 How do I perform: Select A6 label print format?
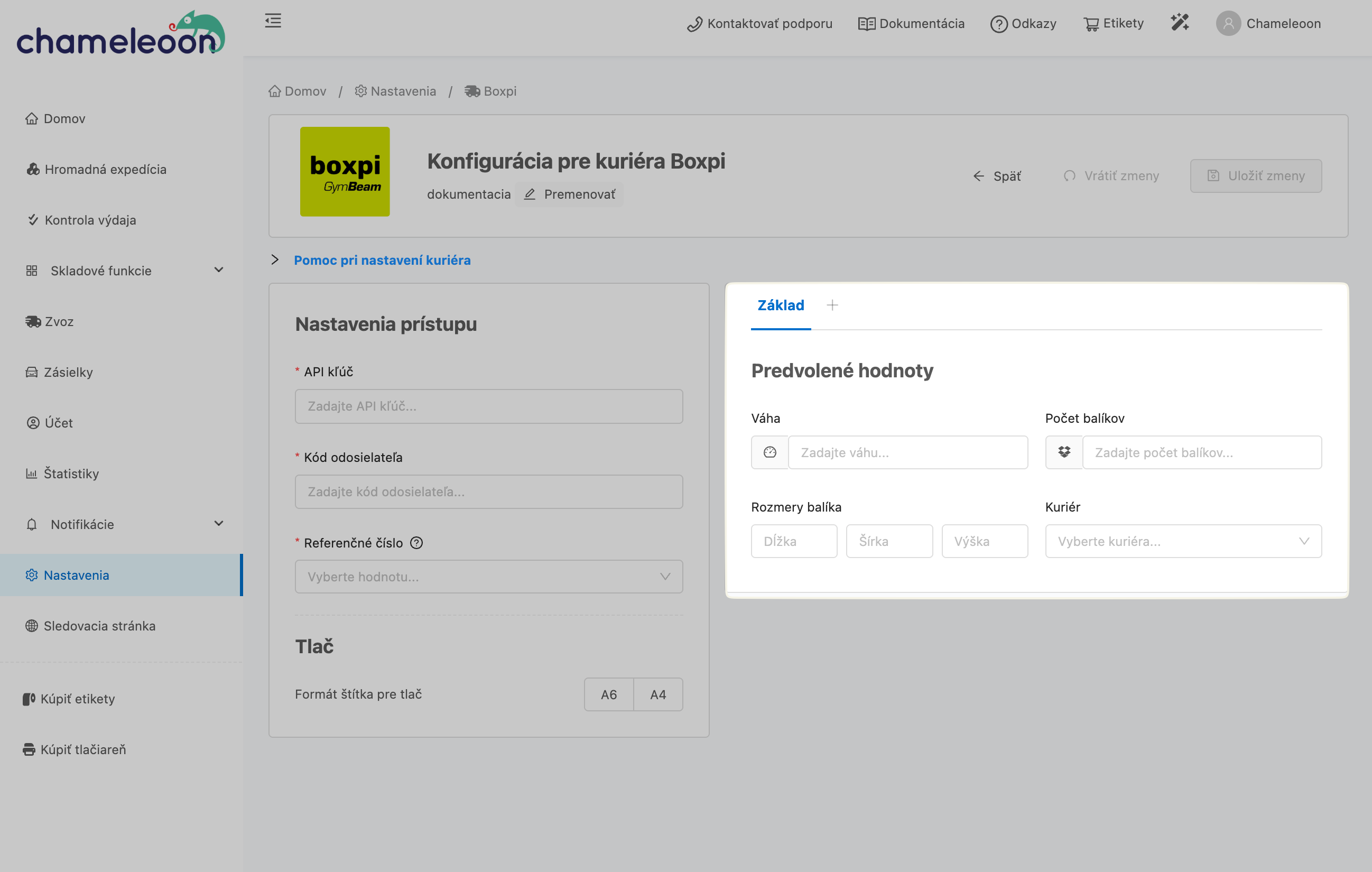pos(608,694)
